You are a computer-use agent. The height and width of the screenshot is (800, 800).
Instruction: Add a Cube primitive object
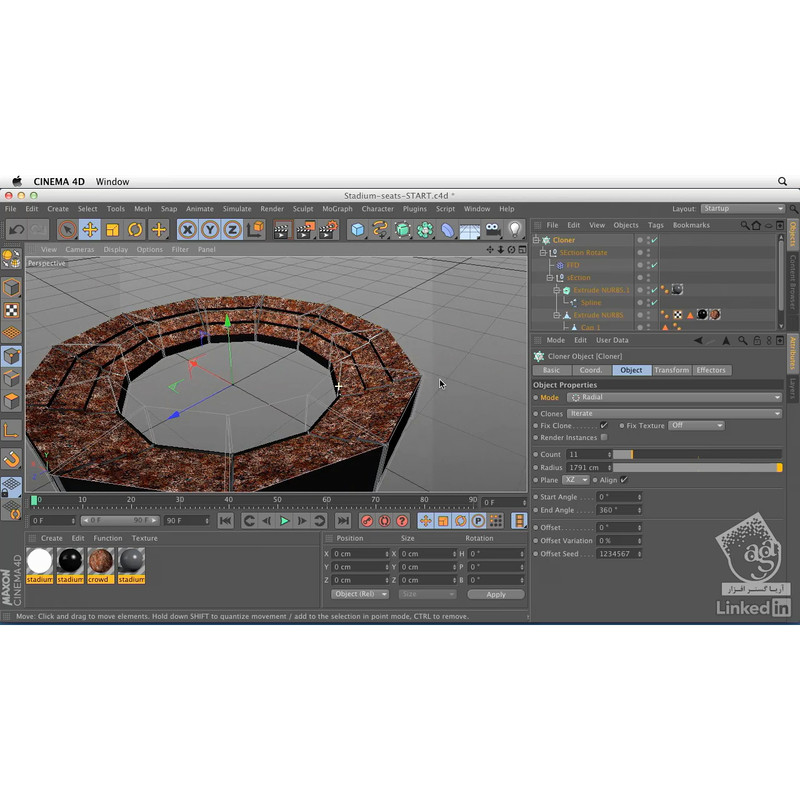pos(357,230)
